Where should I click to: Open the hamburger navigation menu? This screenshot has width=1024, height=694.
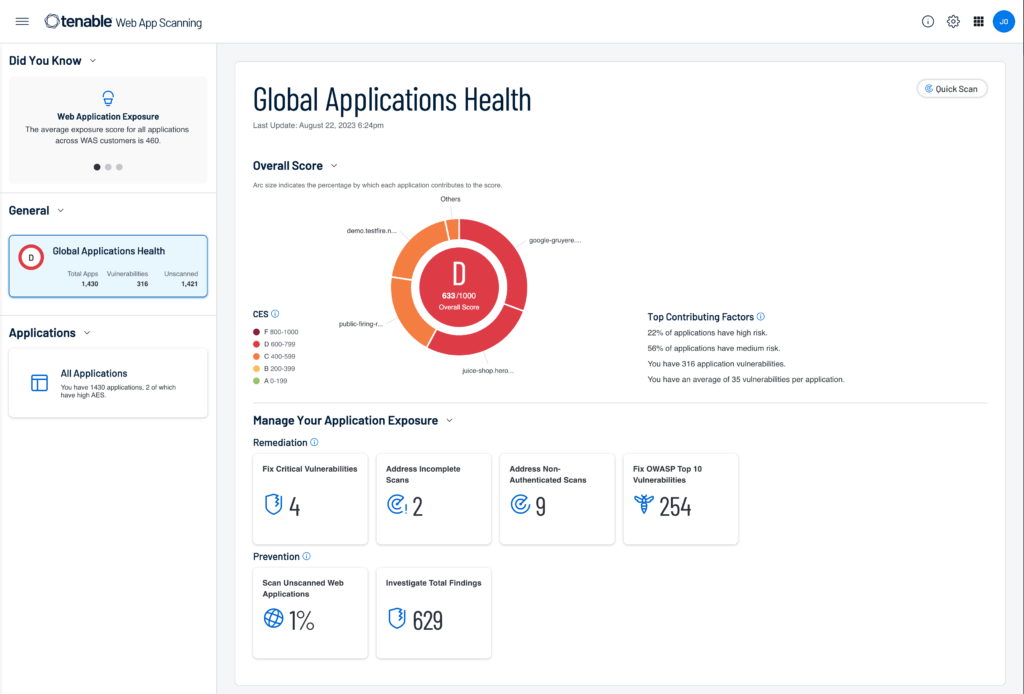23,21
